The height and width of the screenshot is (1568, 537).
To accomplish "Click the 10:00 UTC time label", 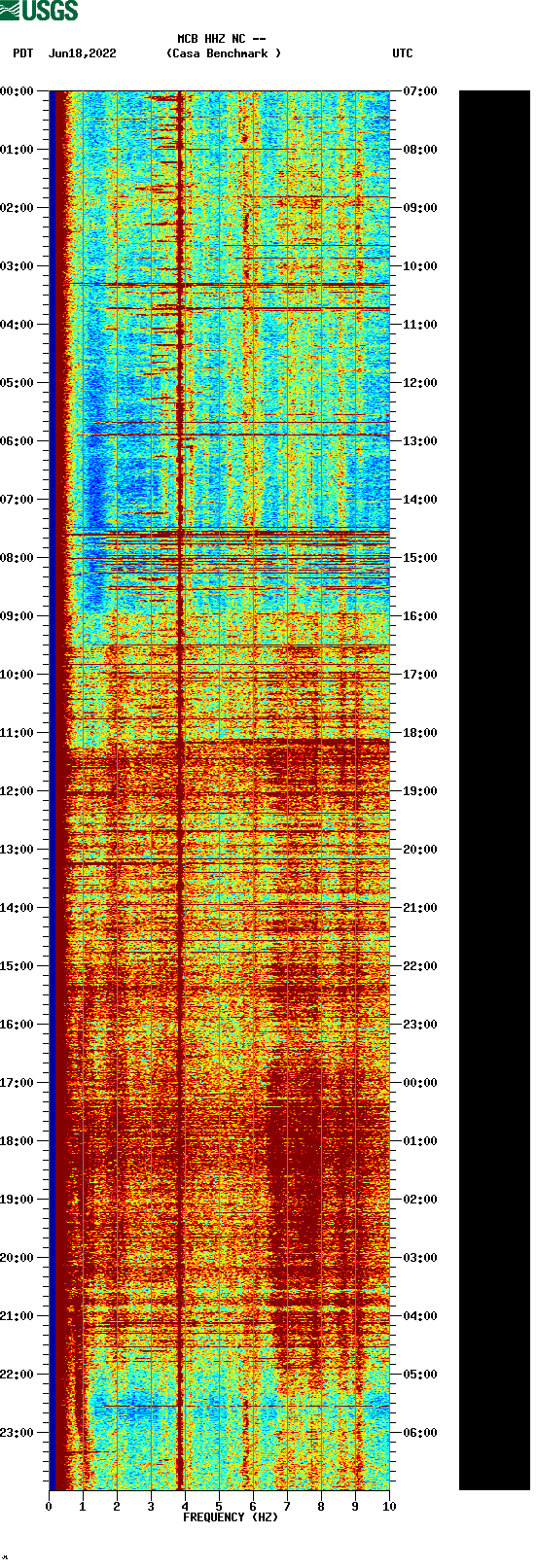I will click(x=420, y=266).
